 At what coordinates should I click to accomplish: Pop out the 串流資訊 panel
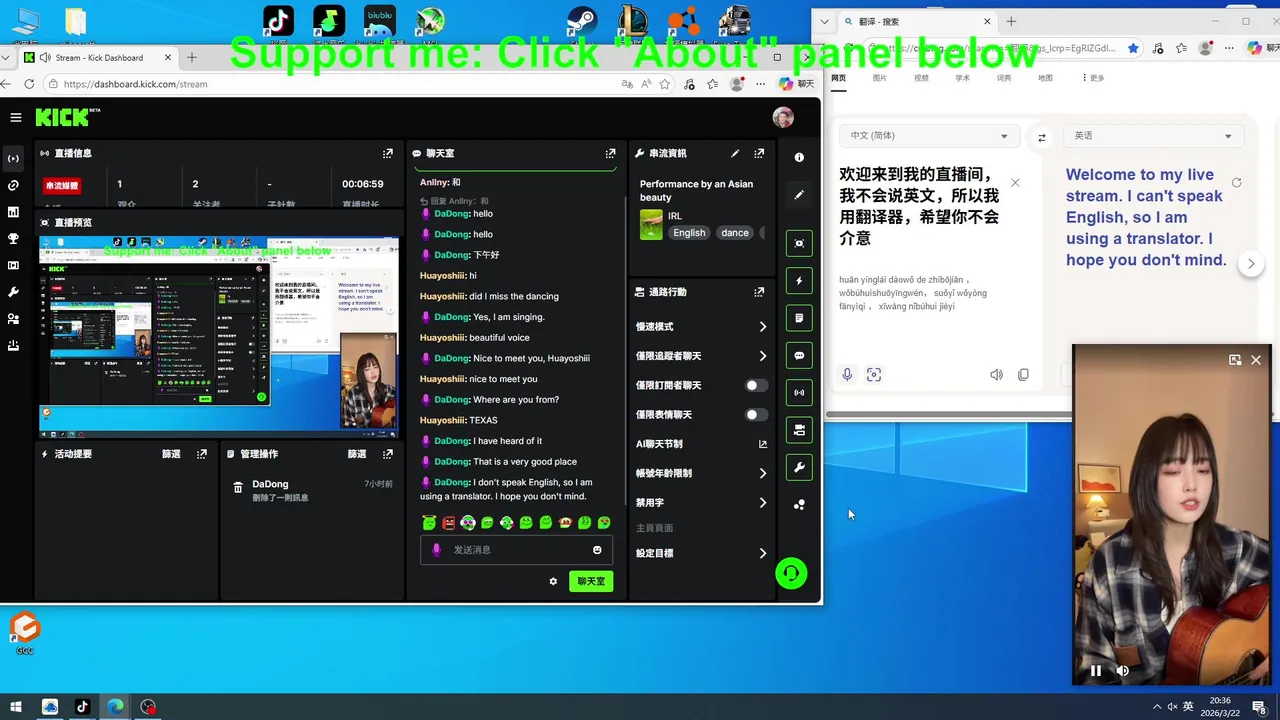759,153
